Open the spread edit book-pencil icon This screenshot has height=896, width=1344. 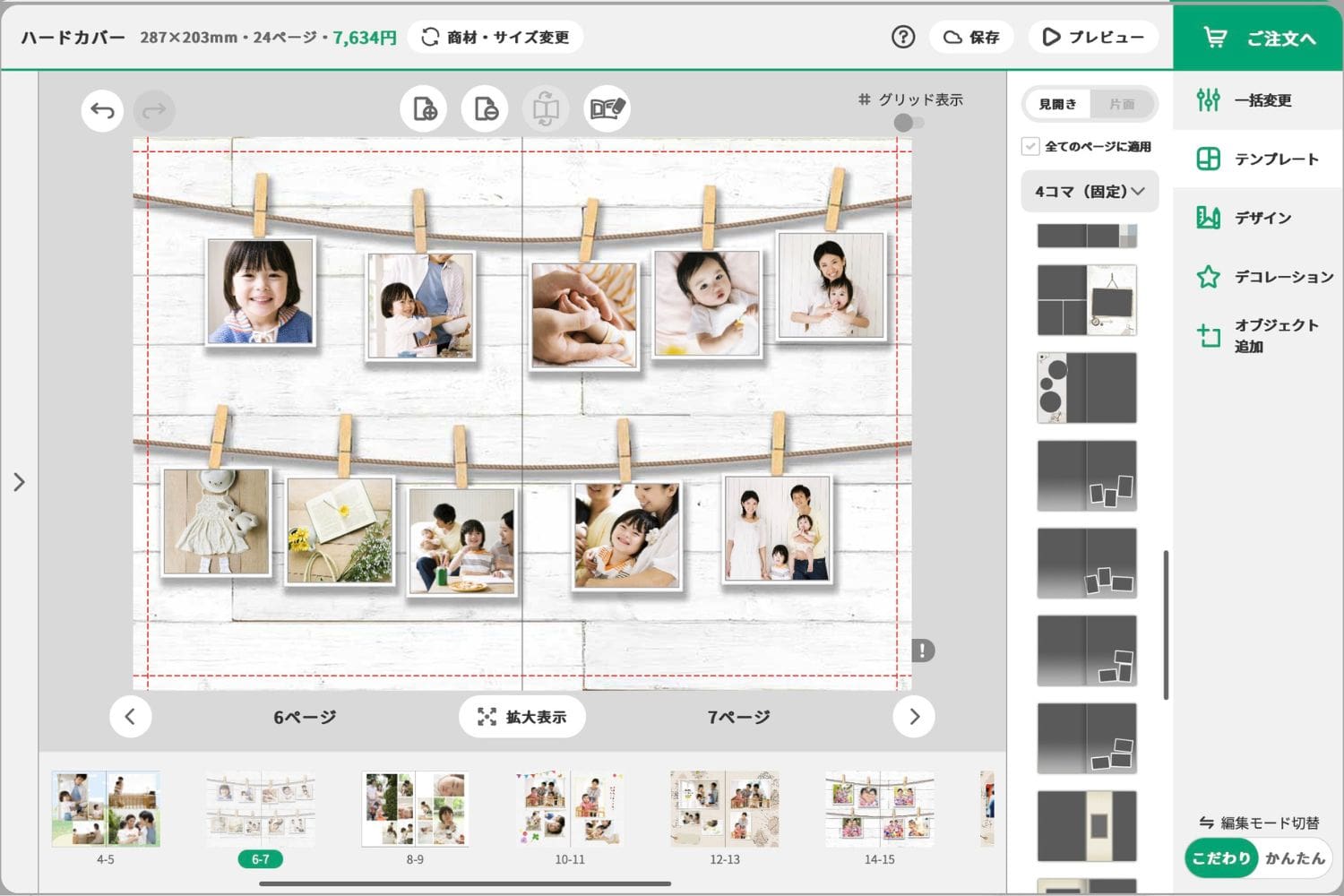[607, 109]
